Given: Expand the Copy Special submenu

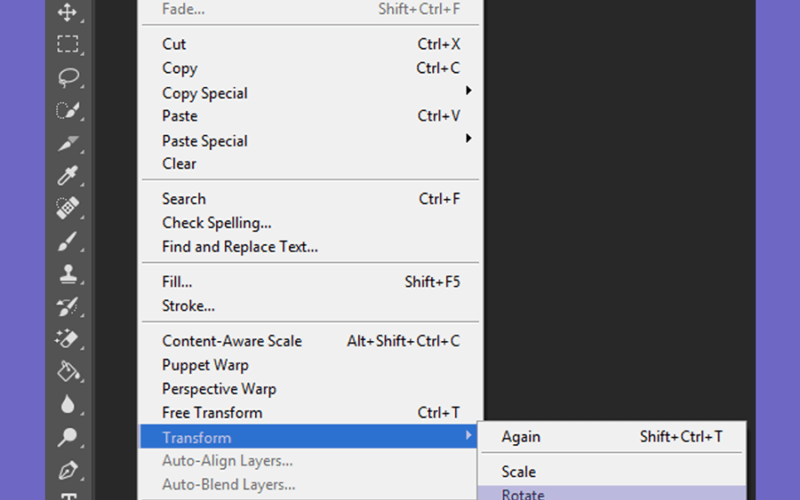Looking at the screenshot, I should point(310,92).
